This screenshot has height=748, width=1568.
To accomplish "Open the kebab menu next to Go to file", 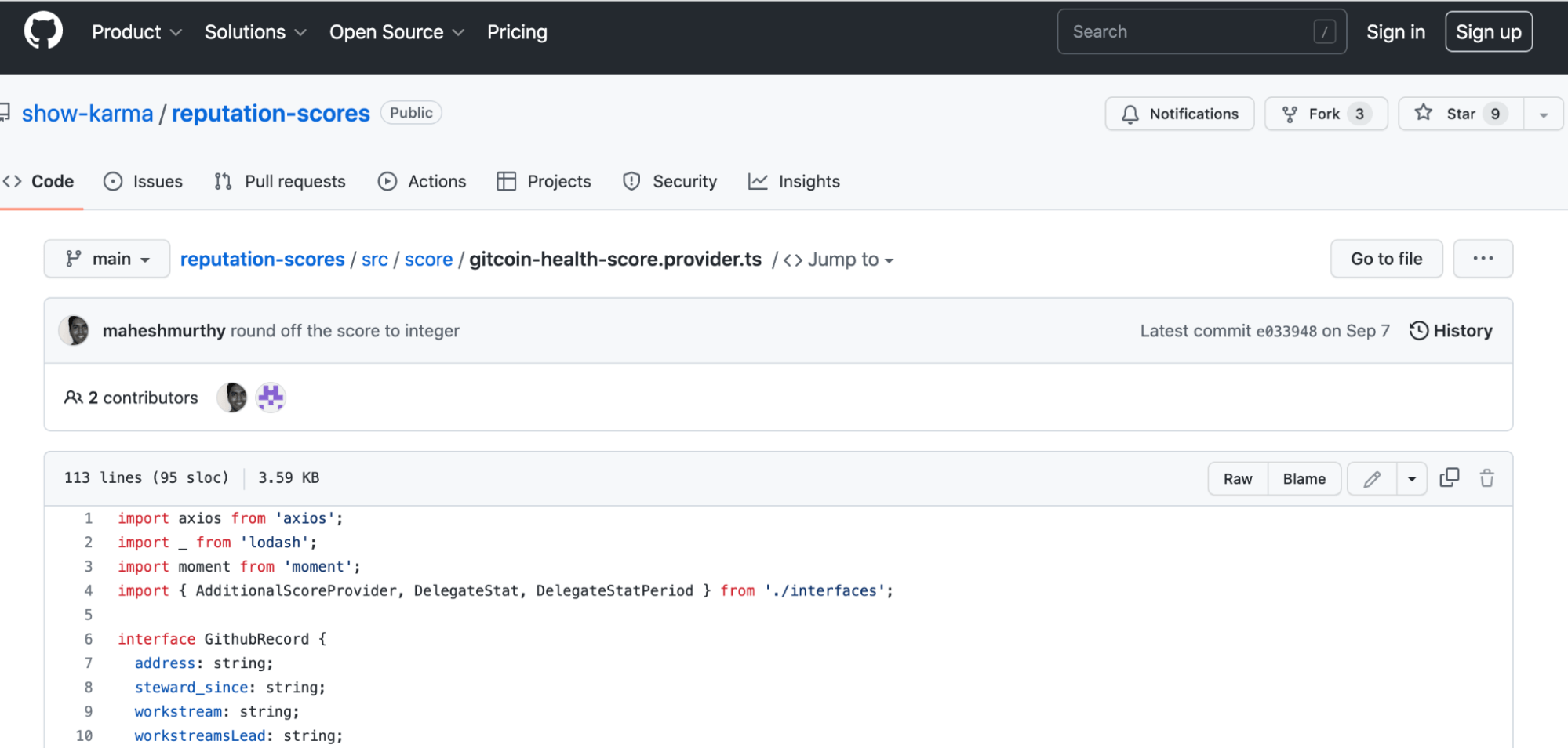I will pos(1483,258).
